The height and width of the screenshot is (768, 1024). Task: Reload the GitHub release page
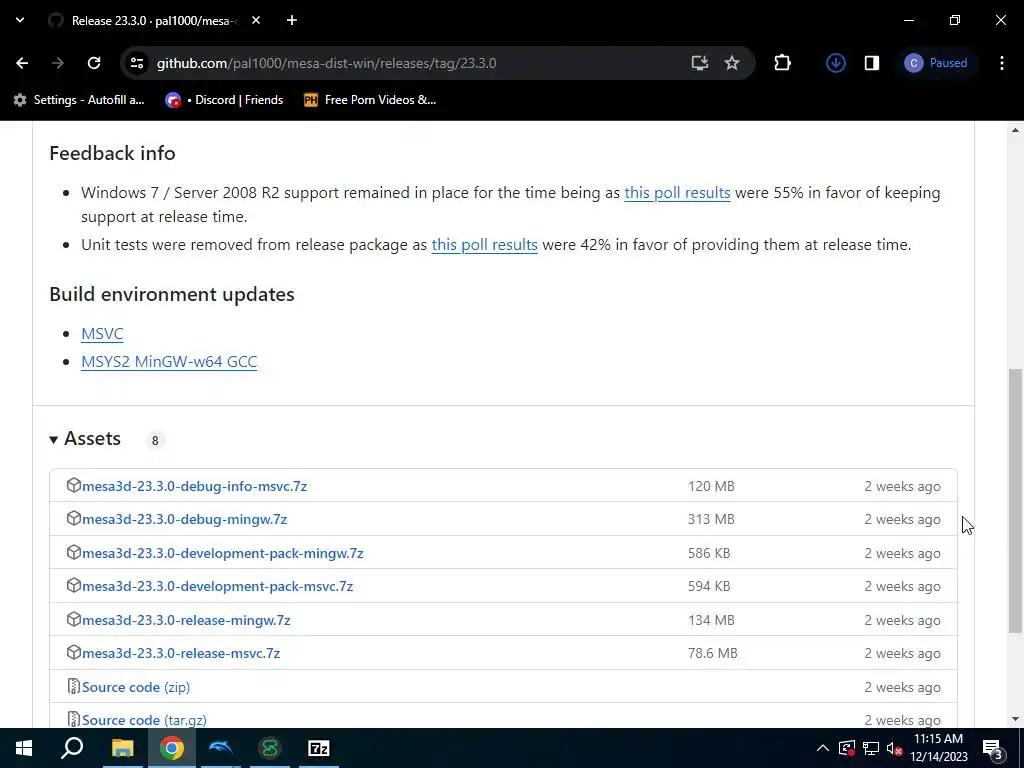click(94, 63)
